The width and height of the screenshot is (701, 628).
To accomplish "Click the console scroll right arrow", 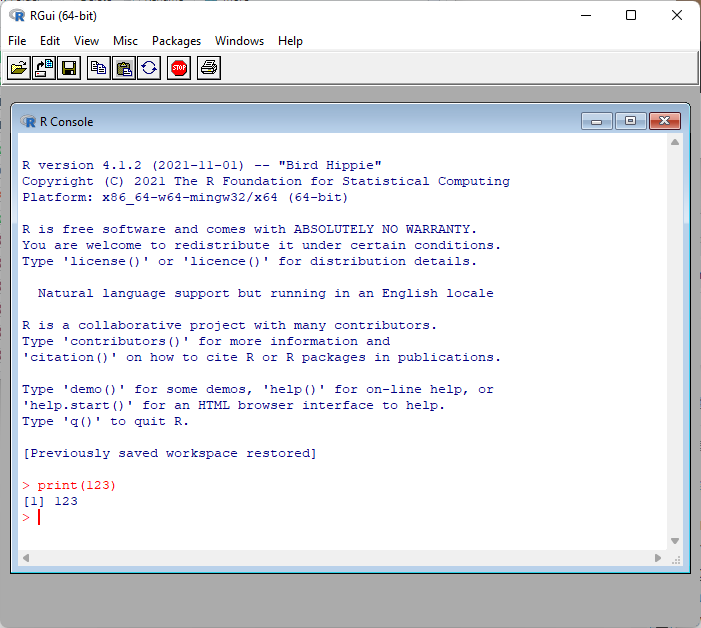I will coord(658,558).
